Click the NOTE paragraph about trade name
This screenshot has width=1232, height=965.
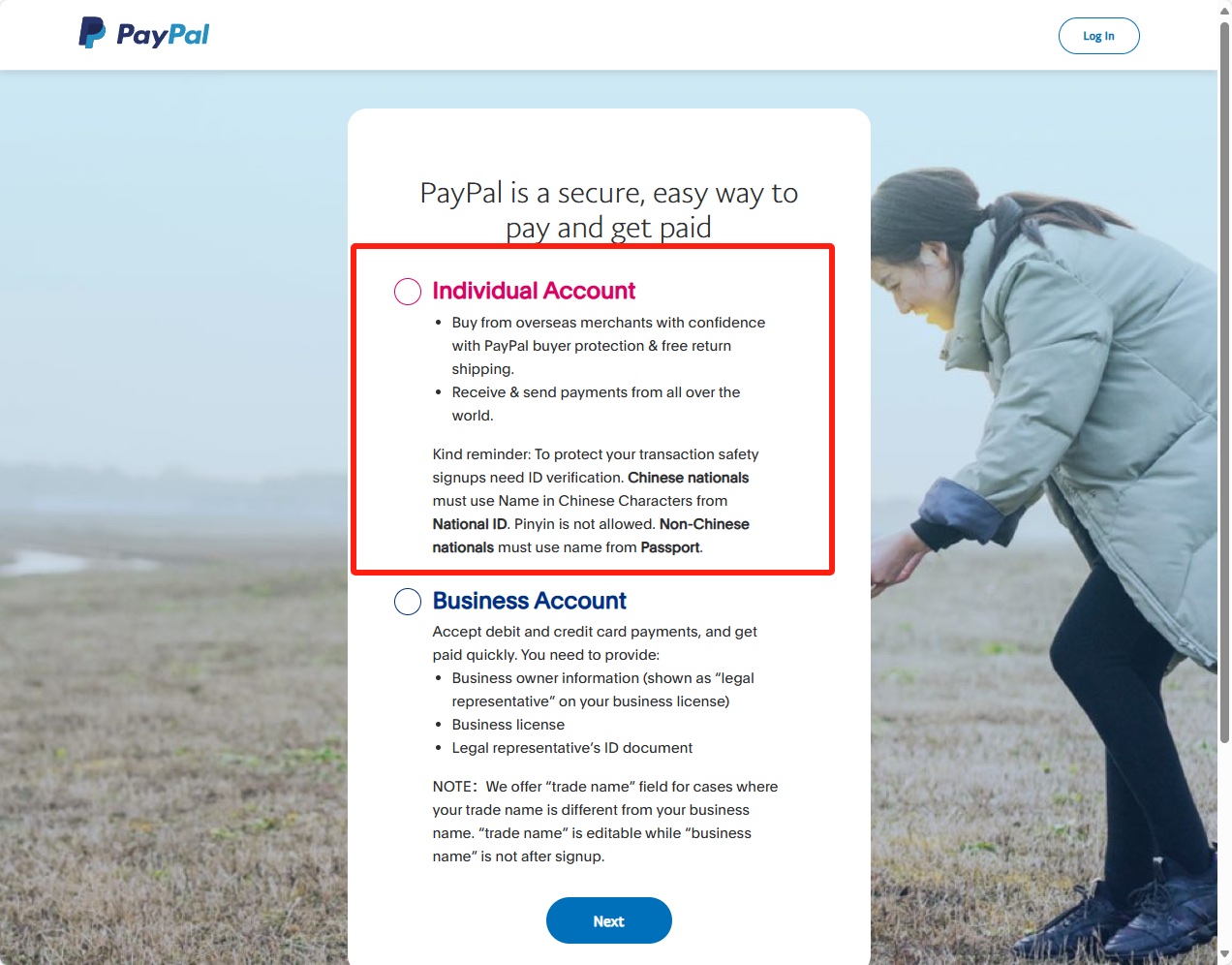coord(605,822)
